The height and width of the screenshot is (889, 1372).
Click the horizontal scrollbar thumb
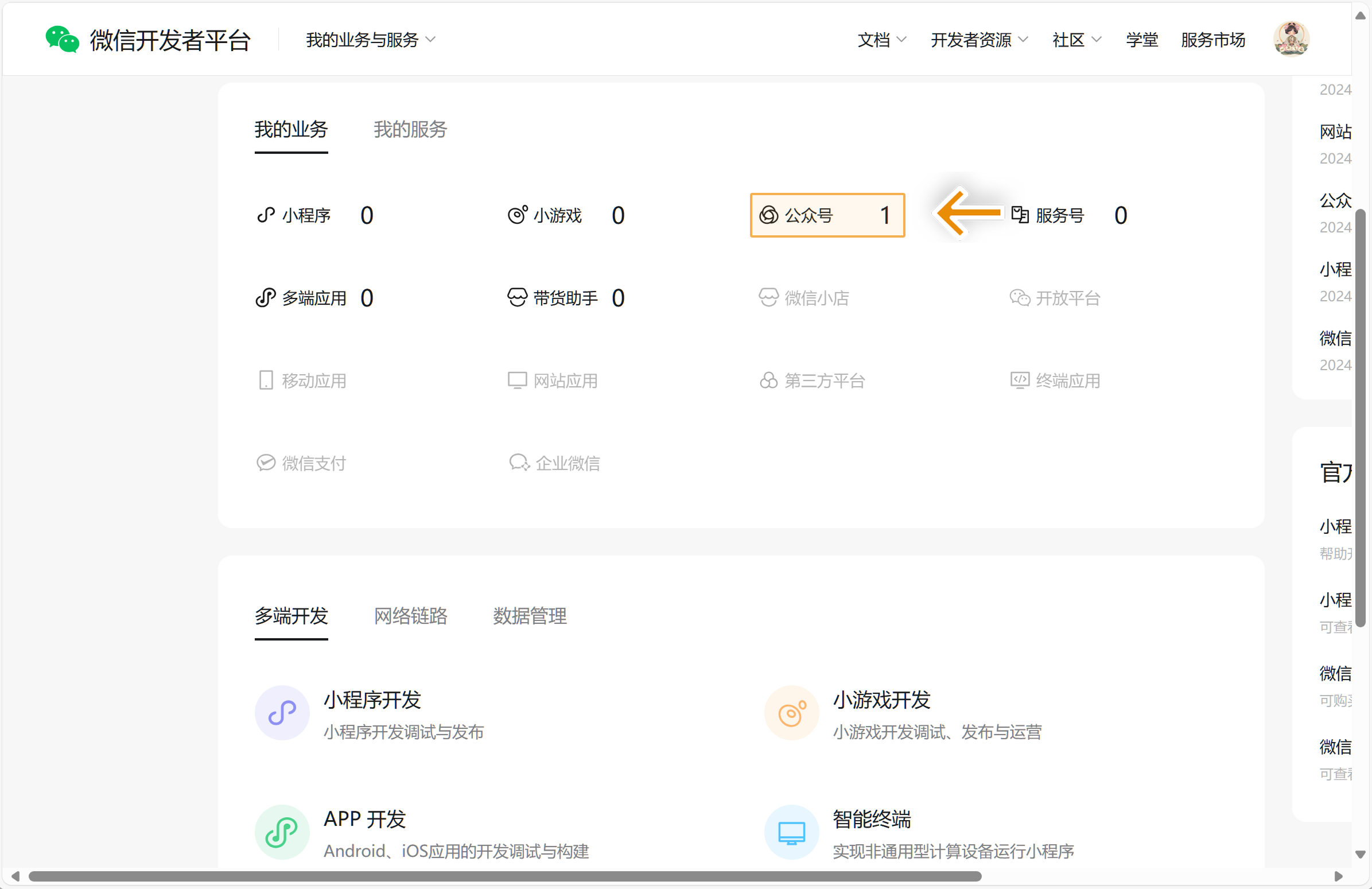[505, 876]
